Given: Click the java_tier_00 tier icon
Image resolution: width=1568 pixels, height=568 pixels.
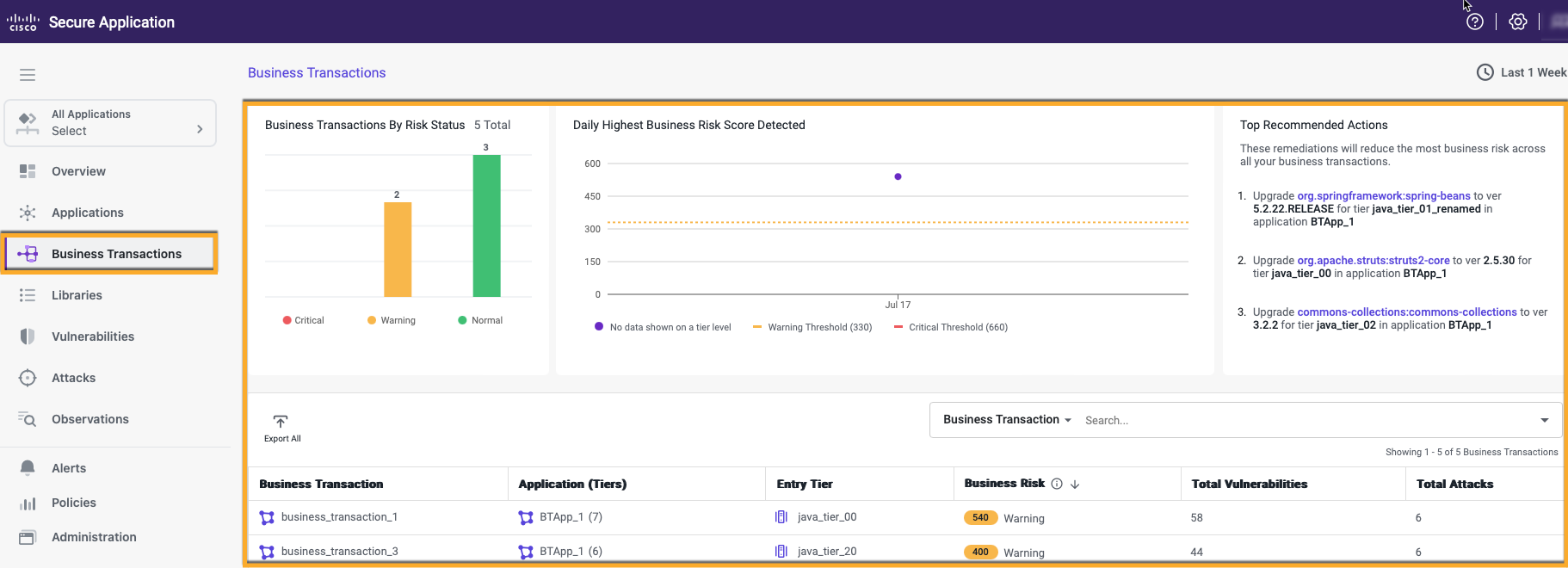Looking at the screenshot, I should click(781, 517).
